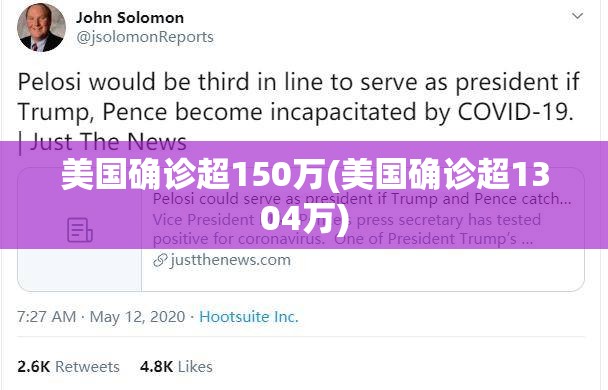Select the link card thumbnail placeholder area
The image size is (608, 390).
[80, 230]
